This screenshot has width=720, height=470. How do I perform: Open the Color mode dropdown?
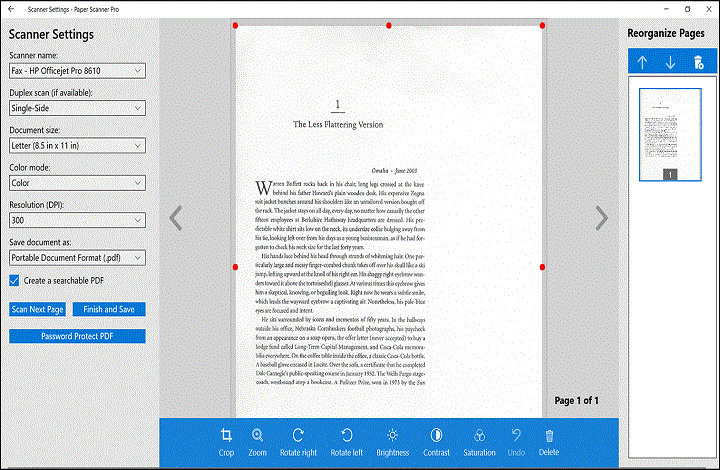point(77,183)
